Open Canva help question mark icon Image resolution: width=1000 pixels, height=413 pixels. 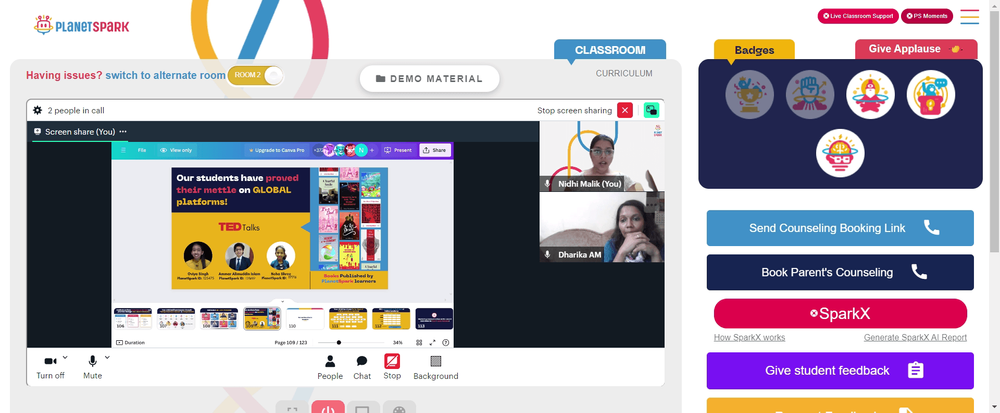(x=446, y=342)
